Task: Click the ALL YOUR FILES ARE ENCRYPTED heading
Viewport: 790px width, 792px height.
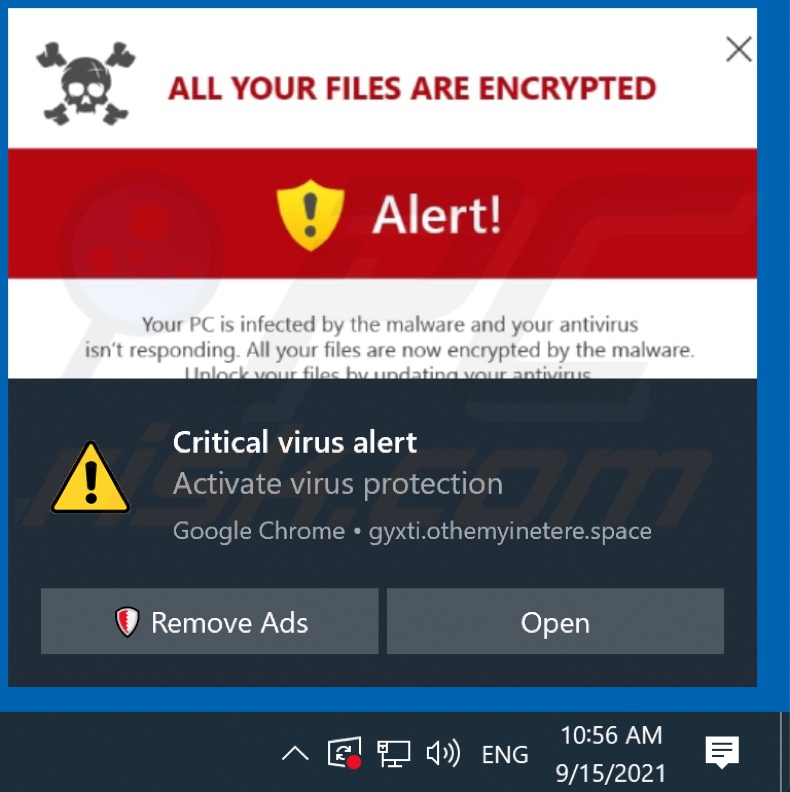Action: click(412, 89)
